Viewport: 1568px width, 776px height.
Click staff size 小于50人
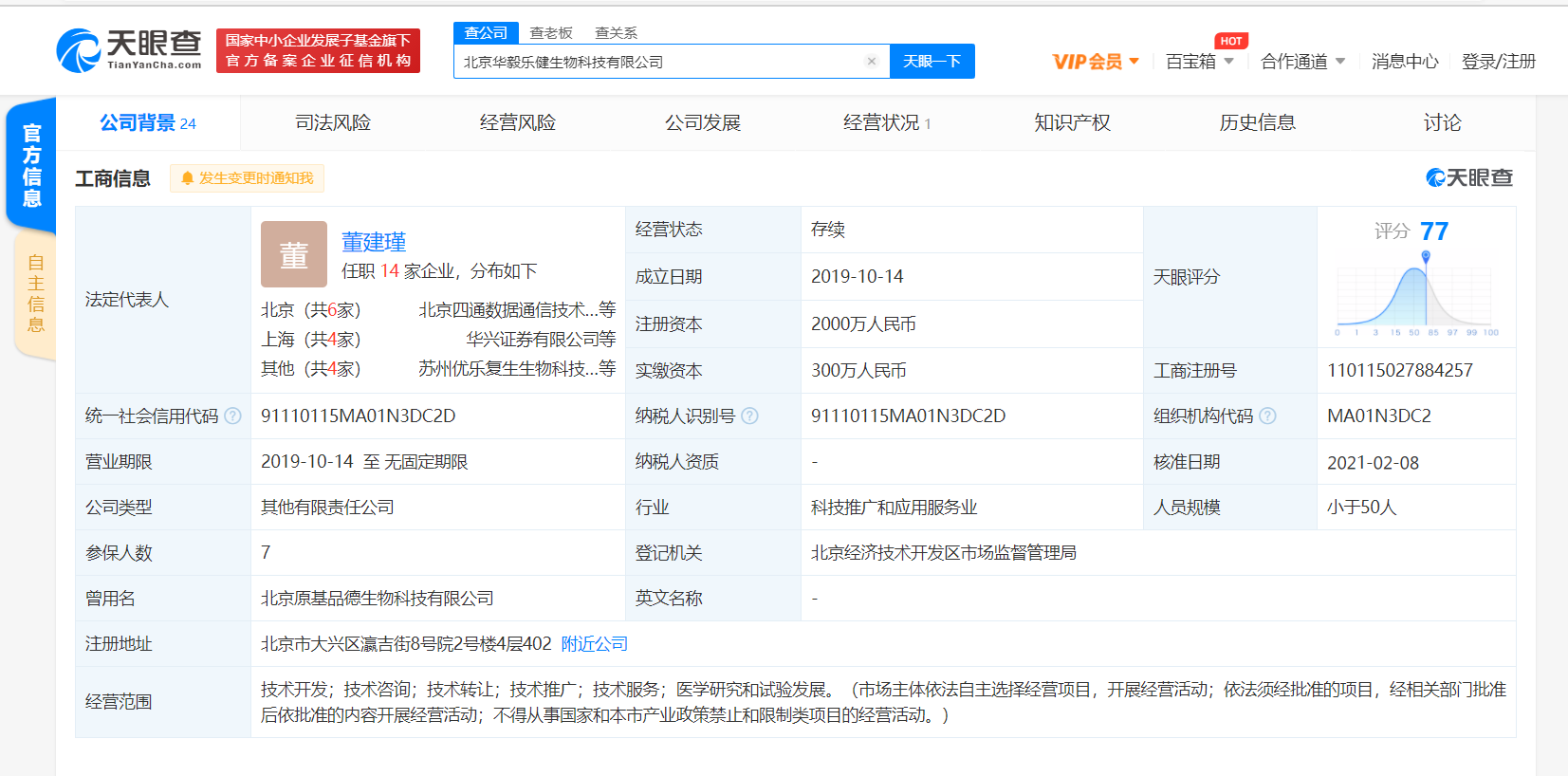(x=1362, y=508)
